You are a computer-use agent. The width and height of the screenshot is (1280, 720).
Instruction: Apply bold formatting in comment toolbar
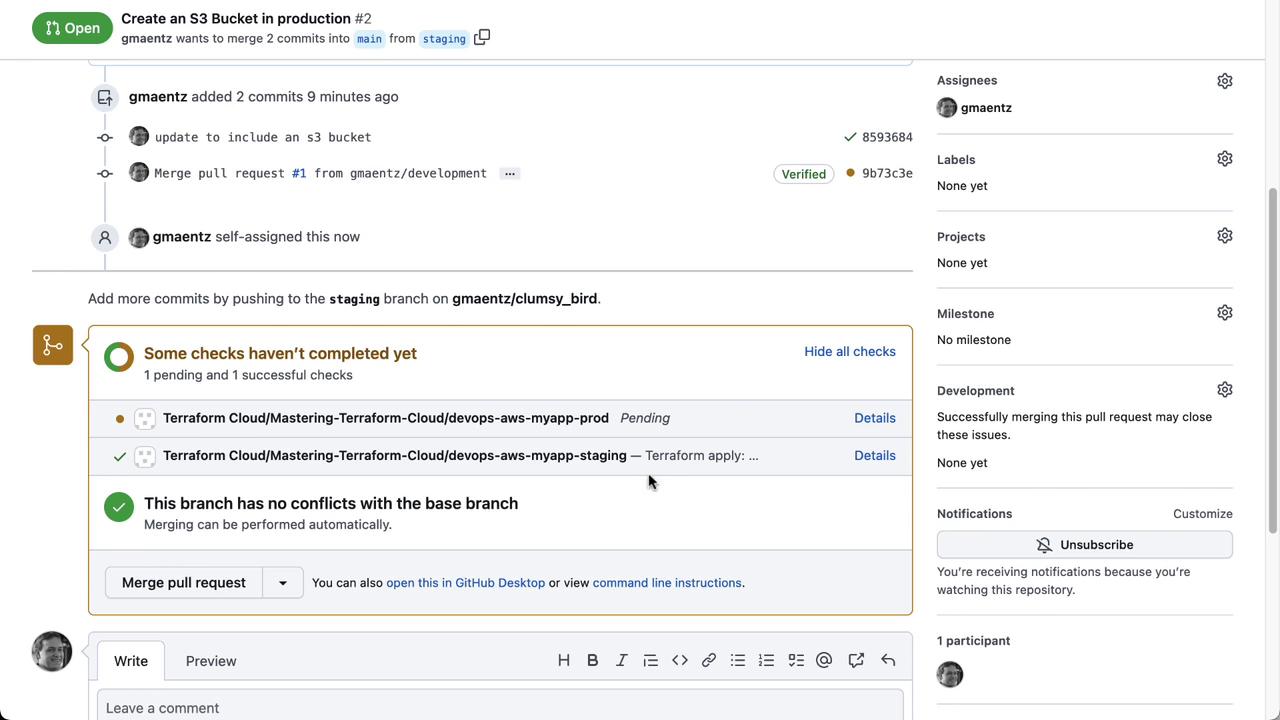point(593,660)
